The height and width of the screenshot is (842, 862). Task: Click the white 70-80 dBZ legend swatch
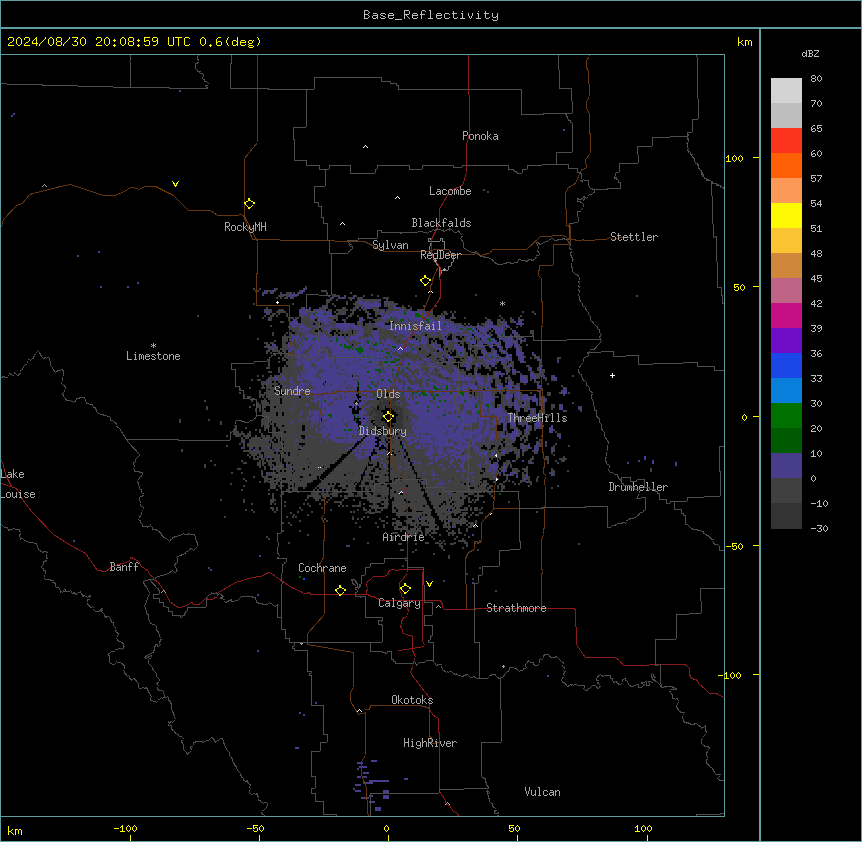click(x=786, y=91)
